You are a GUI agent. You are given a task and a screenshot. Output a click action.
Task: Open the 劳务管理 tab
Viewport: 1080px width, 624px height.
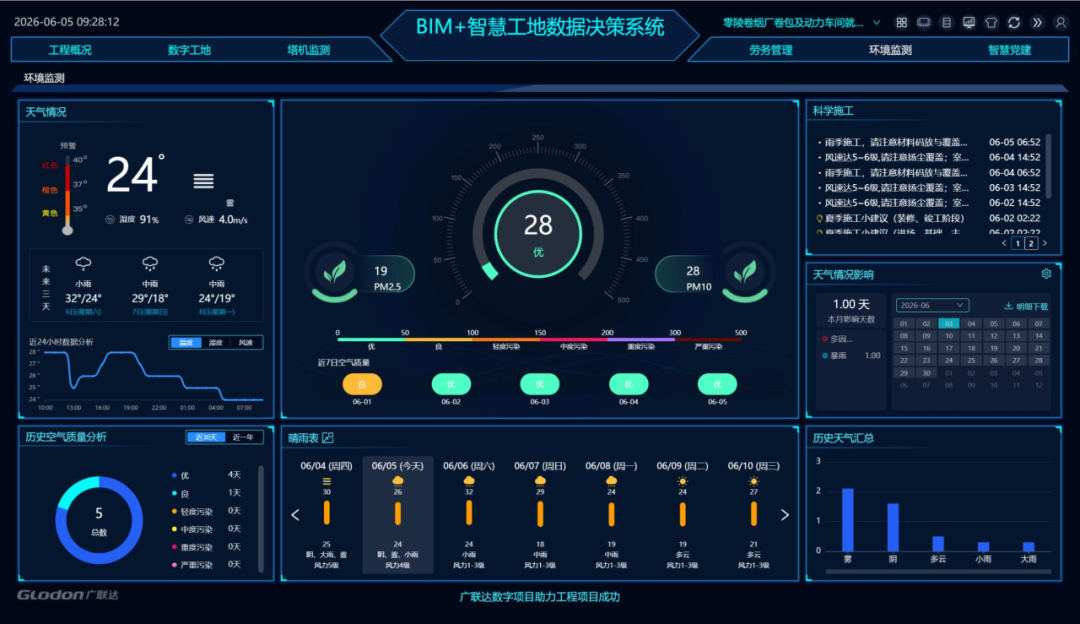tap(771, 50)
